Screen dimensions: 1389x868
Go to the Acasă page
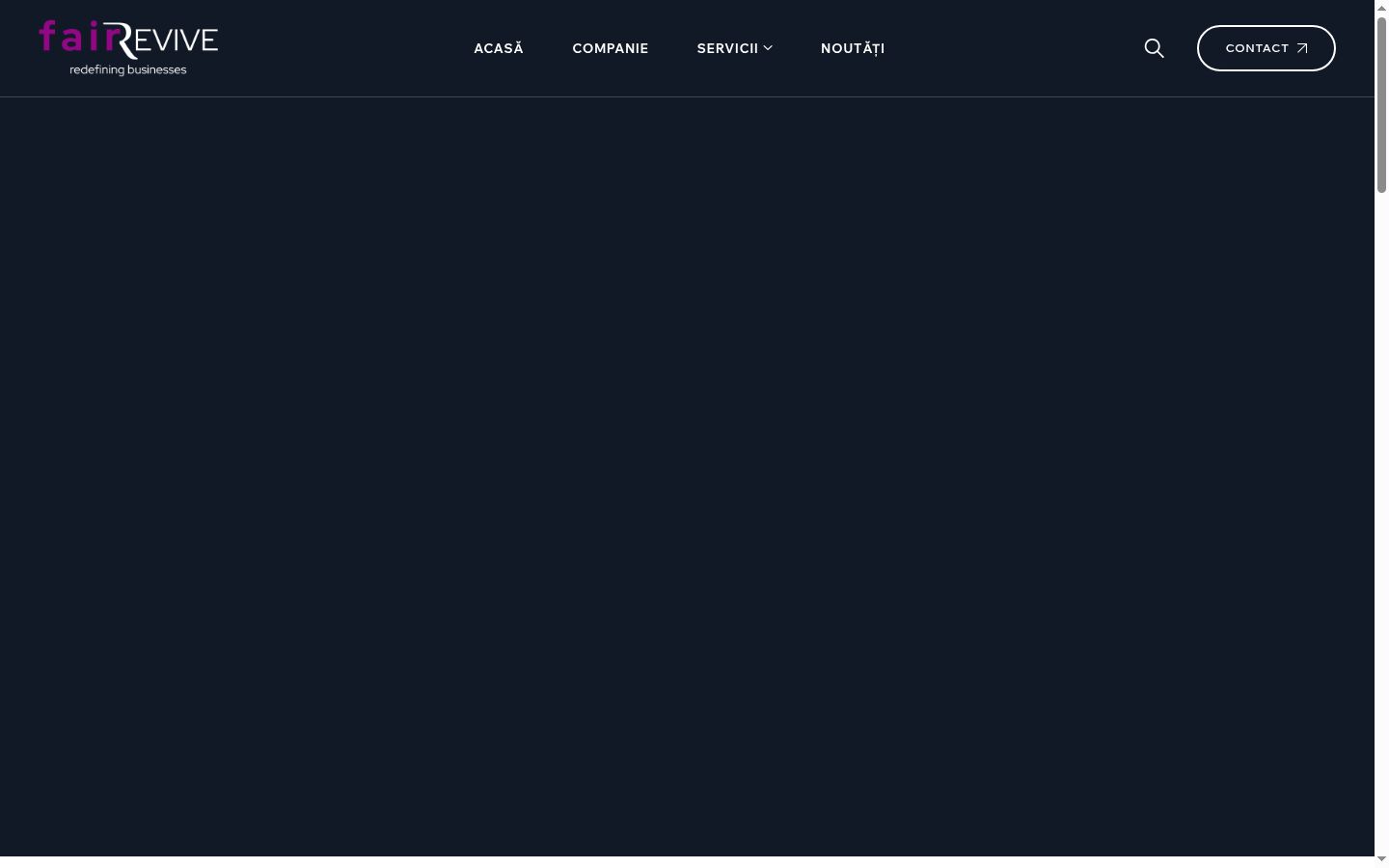pyautogui.click(x=499, y=48)
